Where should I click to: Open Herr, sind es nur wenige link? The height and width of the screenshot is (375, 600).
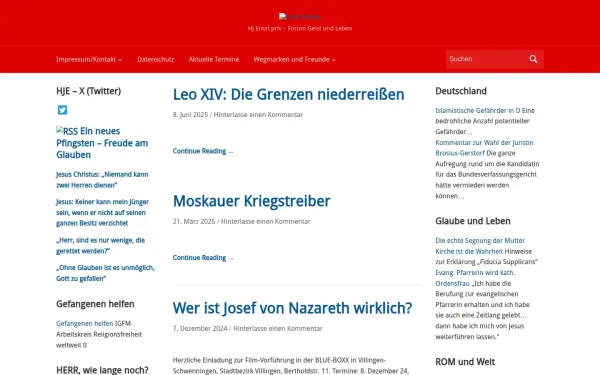tap(100, 246)
